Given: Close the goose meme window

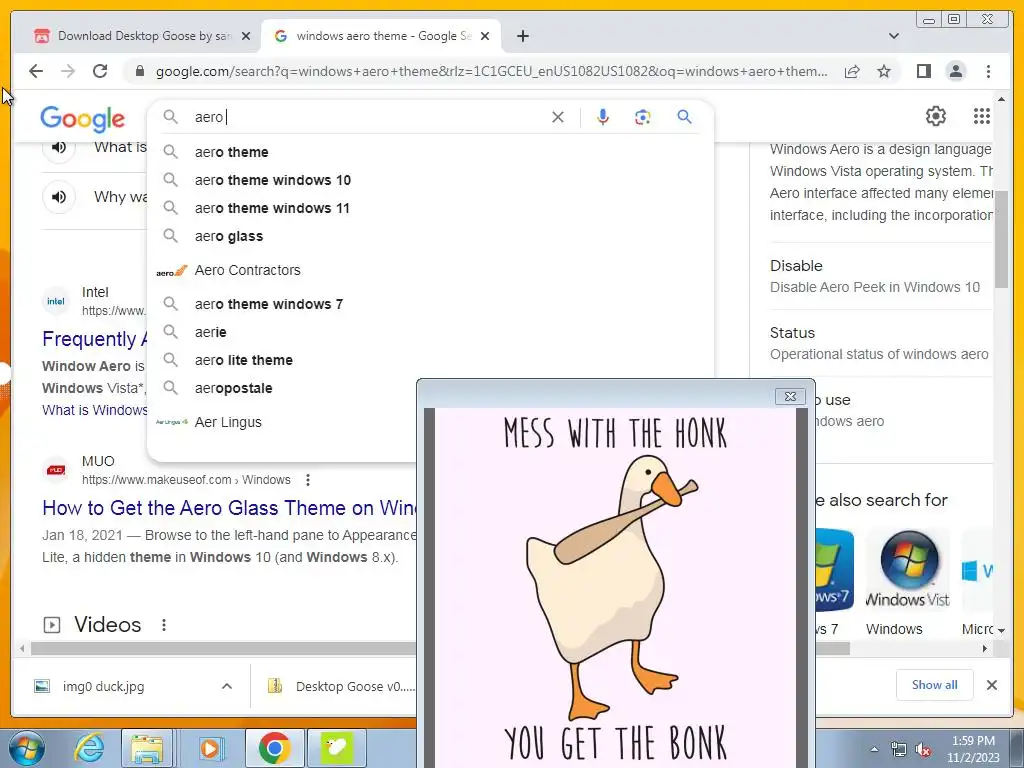Looking at the screenshot, I should coord(790,396).
